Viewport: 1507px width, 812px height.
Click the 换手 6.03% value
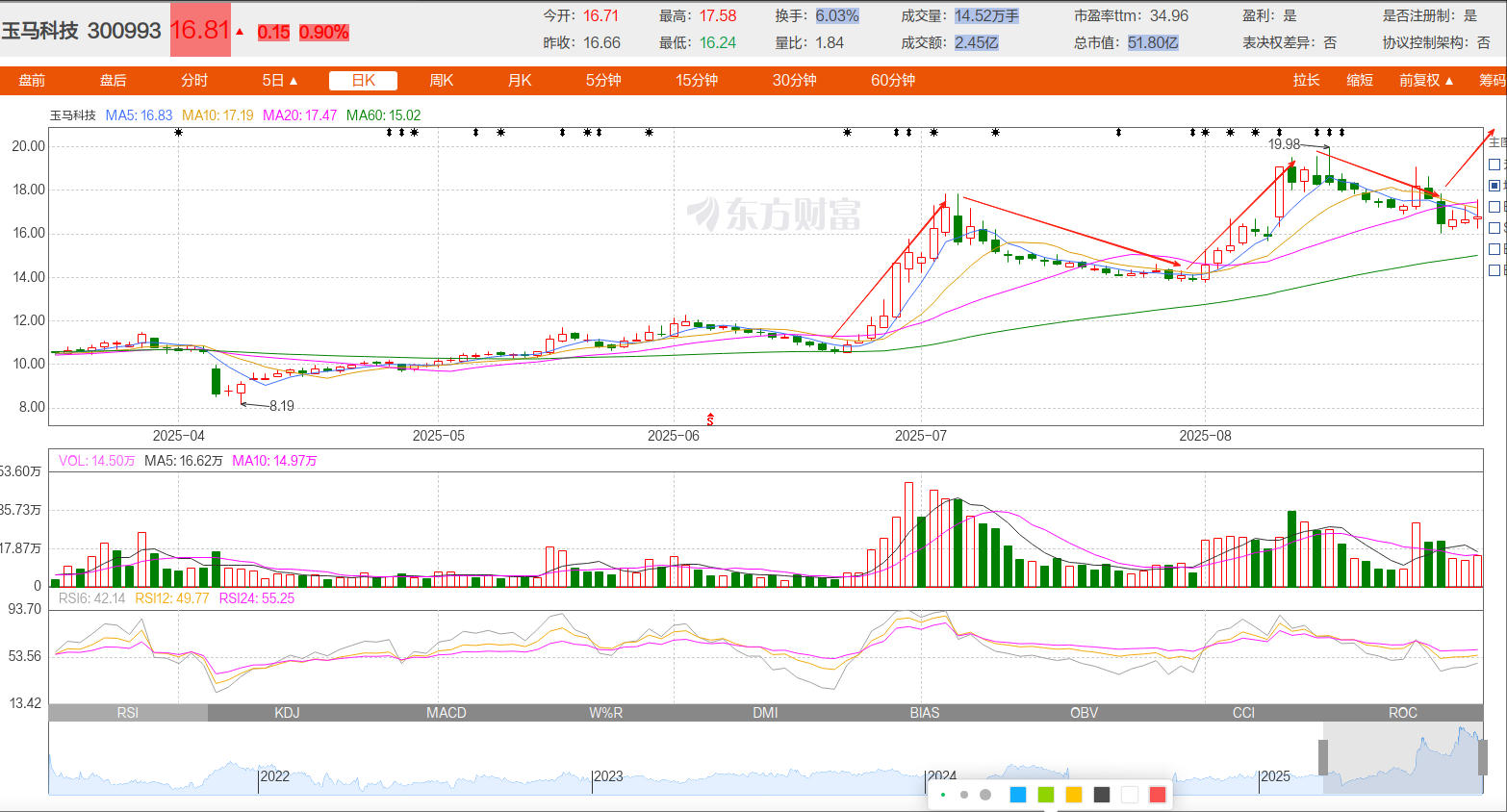[837, 16]
